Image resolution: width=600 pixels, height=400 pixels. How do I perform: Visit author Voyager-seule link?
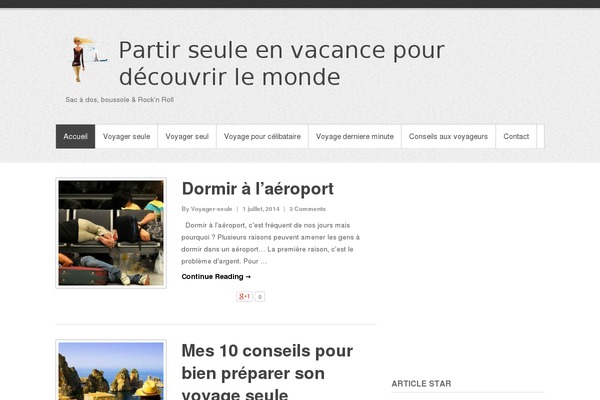tap(211, 209)
